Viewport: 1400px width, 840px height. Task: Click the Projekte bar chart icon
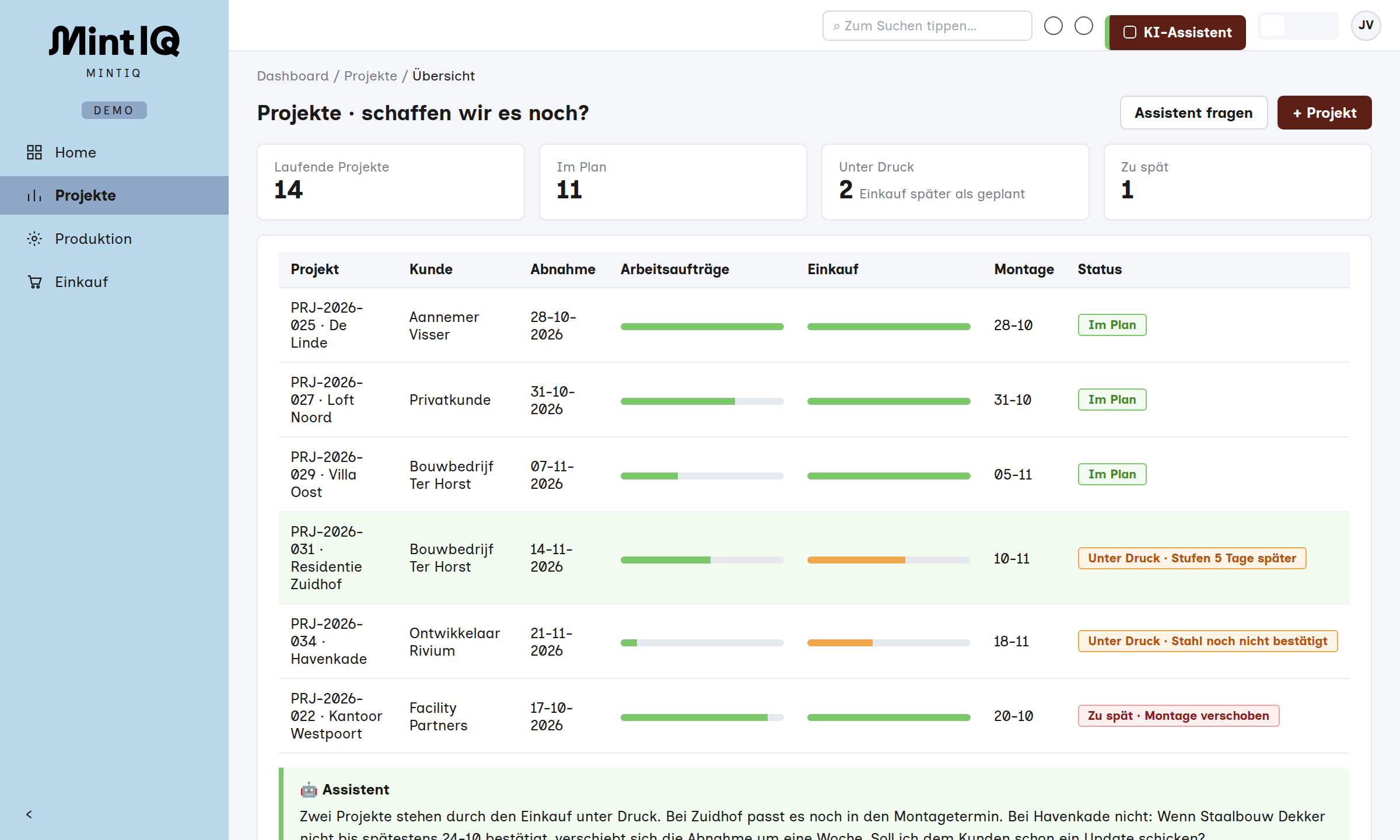pos(34,195)
